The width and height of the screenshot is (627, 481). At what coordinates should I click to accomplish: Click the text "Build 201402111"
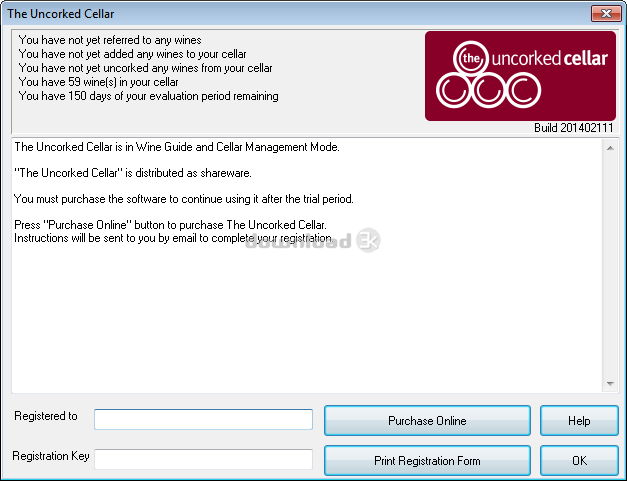573,128
